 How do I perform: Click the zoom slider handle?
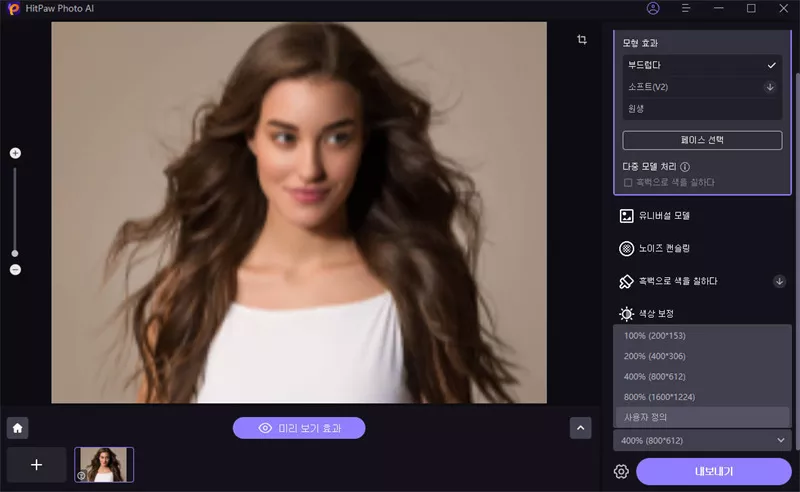(x=15, y=253)
